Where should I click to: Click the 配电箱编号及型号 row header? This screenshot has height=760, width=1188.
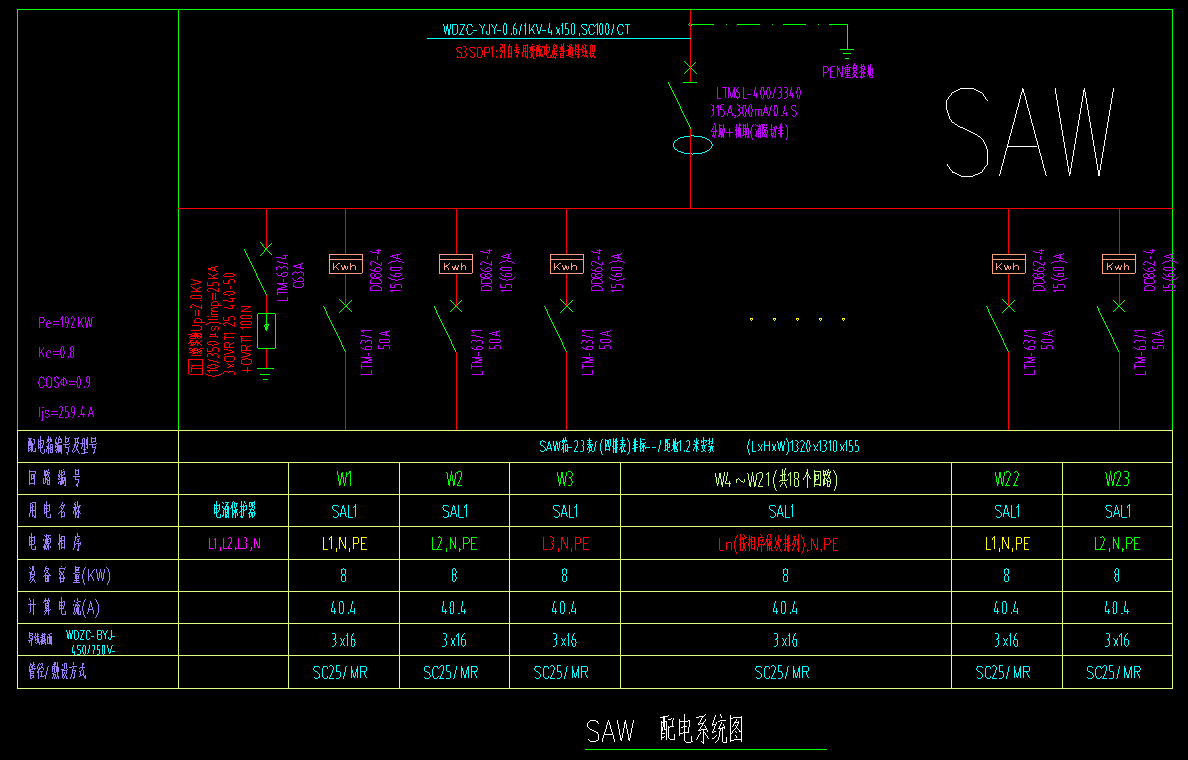pos(63,446)
